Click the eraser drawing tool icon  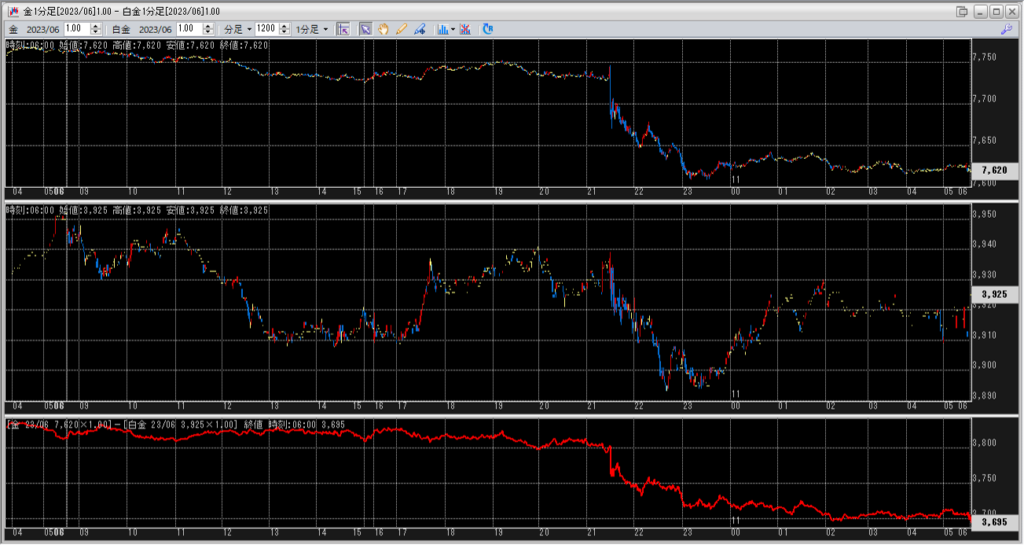click(419, 29)
